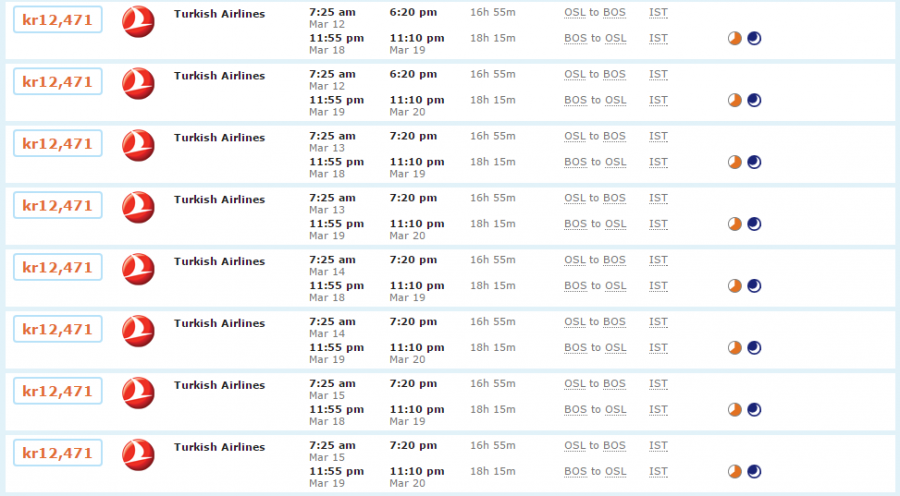The width and height of the screenshot is (900, 496).
Task: Click the 7:25 am departure on Mar 14–Mar 19 row
Action: pyautogui.click(x=332, y=322)
